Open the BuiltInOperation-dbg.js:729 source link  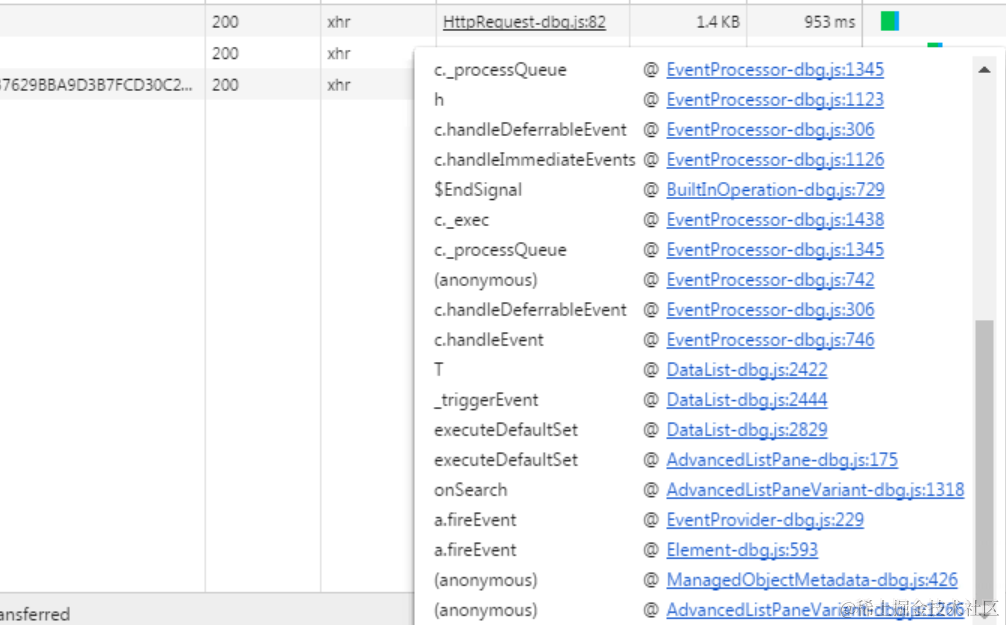tap(775, 189)
